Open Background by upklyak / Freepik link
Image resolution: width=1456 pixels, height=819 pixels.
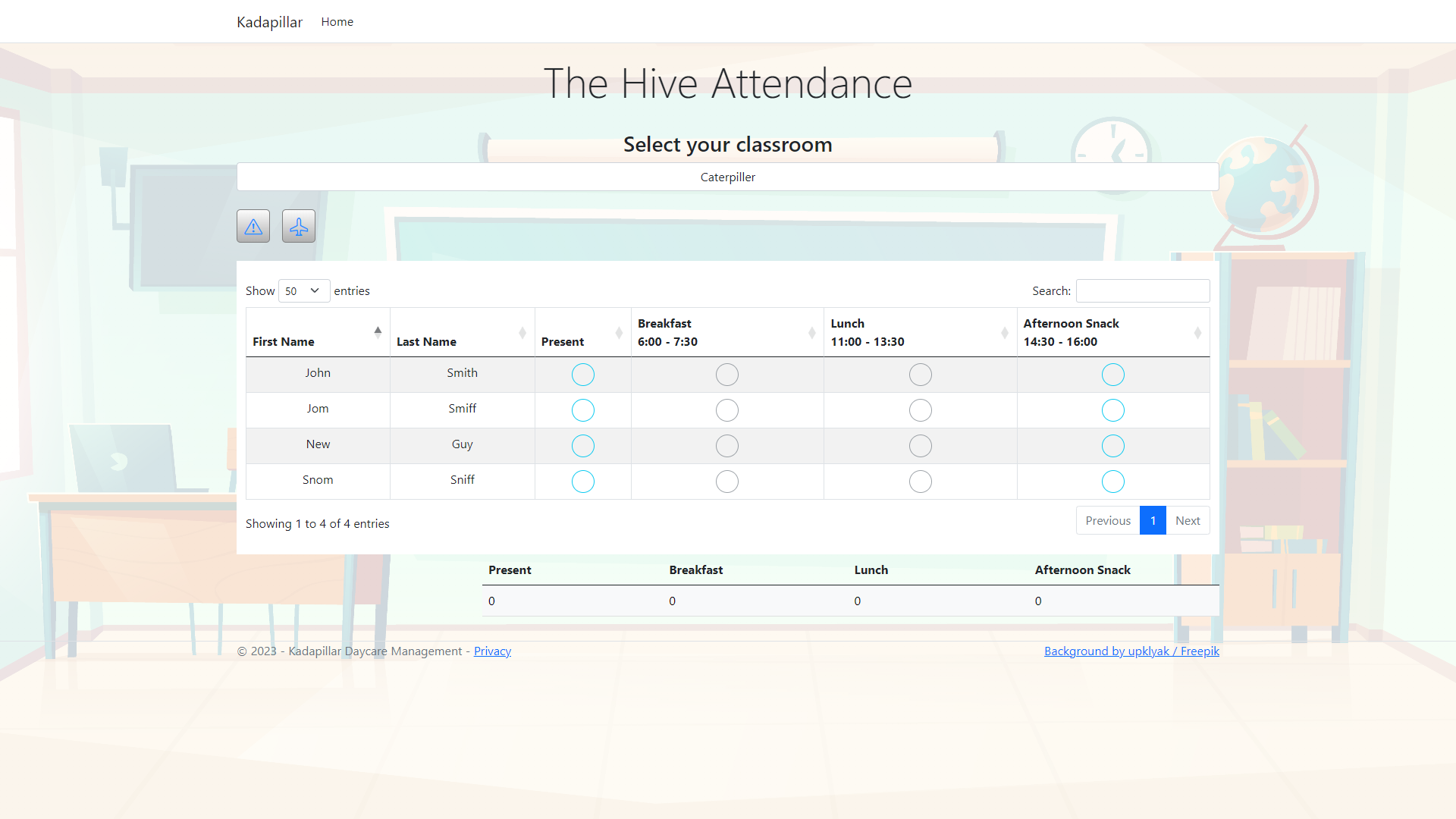(x=1131, y=651)
